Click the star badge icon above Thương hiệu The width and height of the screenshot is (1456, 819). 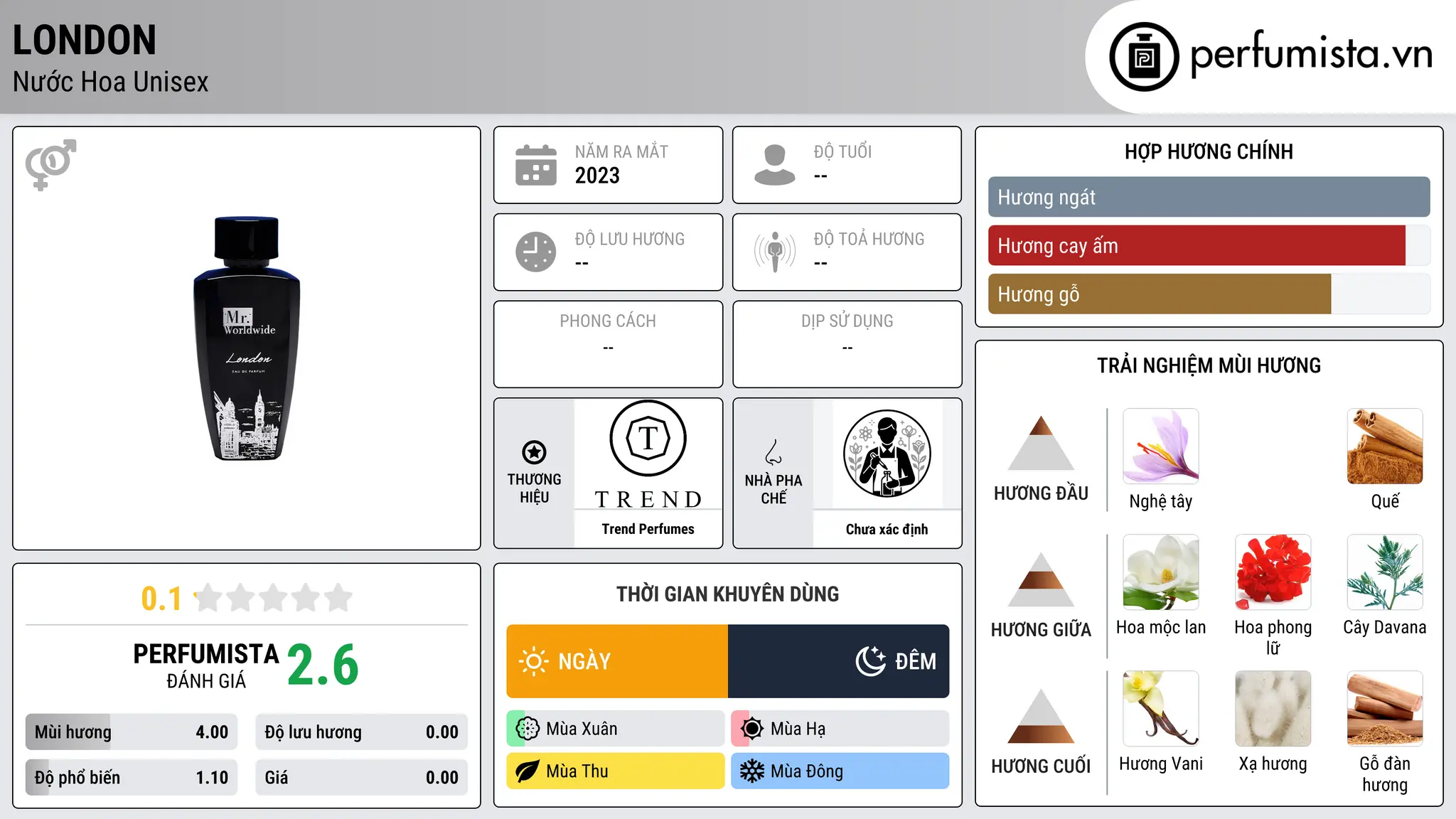tap(534, 451)
